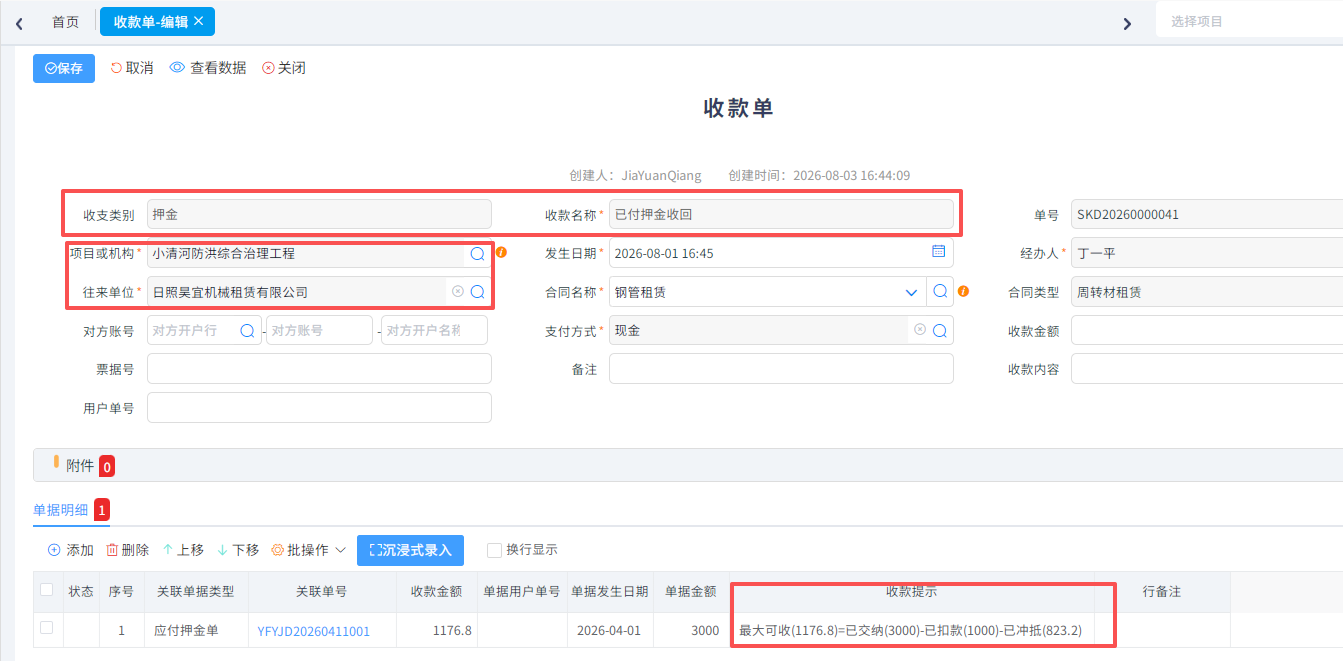Click the 收支类别 押金 field

(x=319, y=215)
